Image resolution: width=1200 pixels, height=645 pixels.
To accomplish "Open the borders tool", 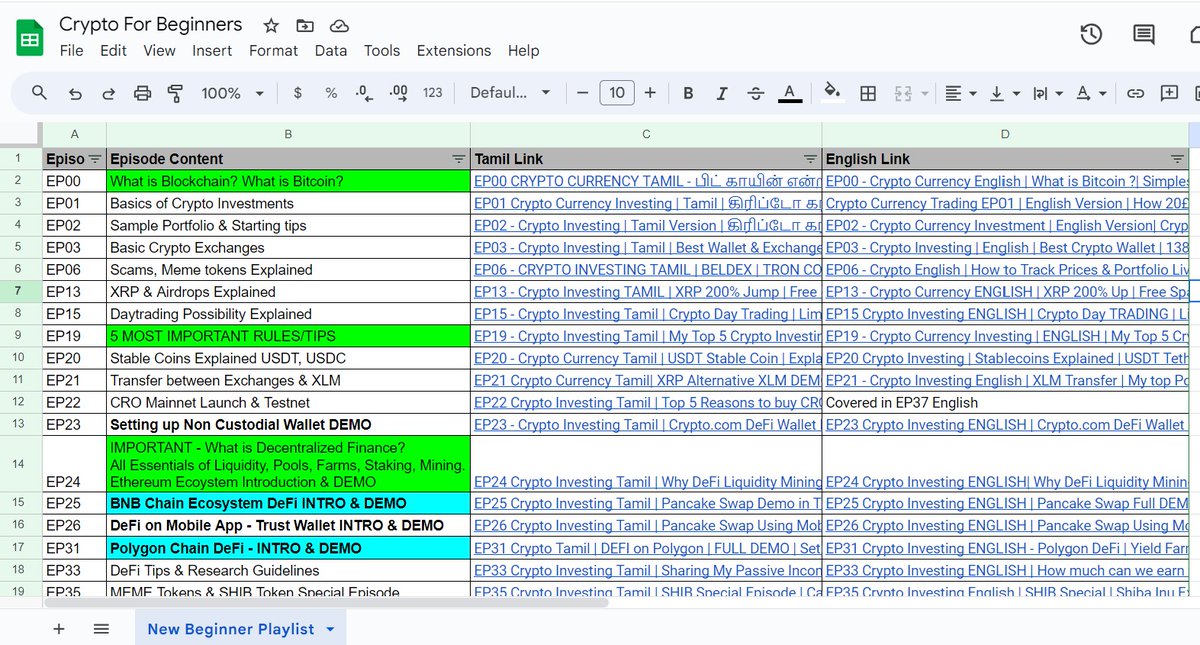I will 868,93.
